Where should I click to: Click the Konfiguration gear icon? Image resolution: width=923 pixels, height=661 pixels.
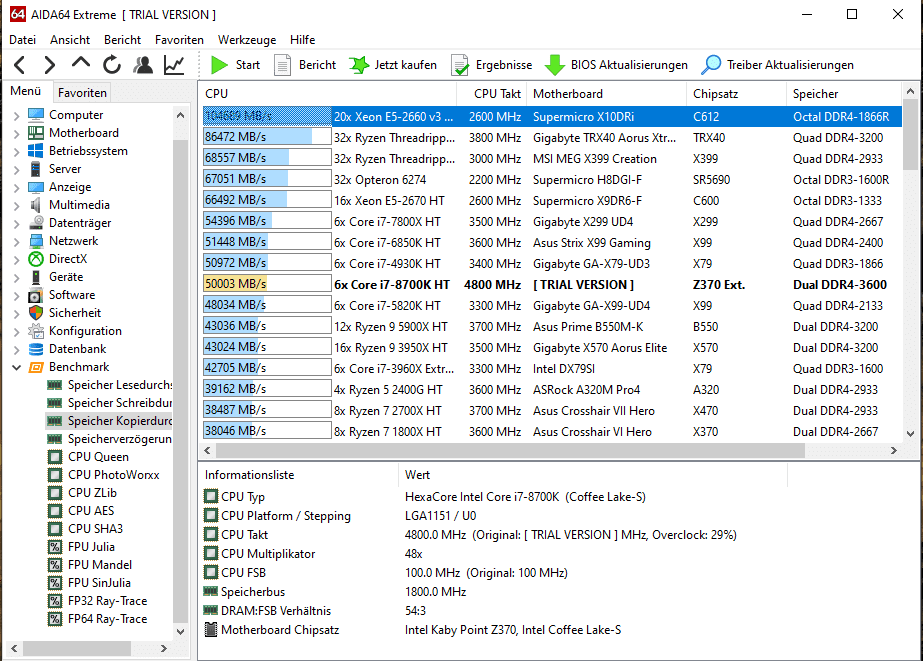36,331
